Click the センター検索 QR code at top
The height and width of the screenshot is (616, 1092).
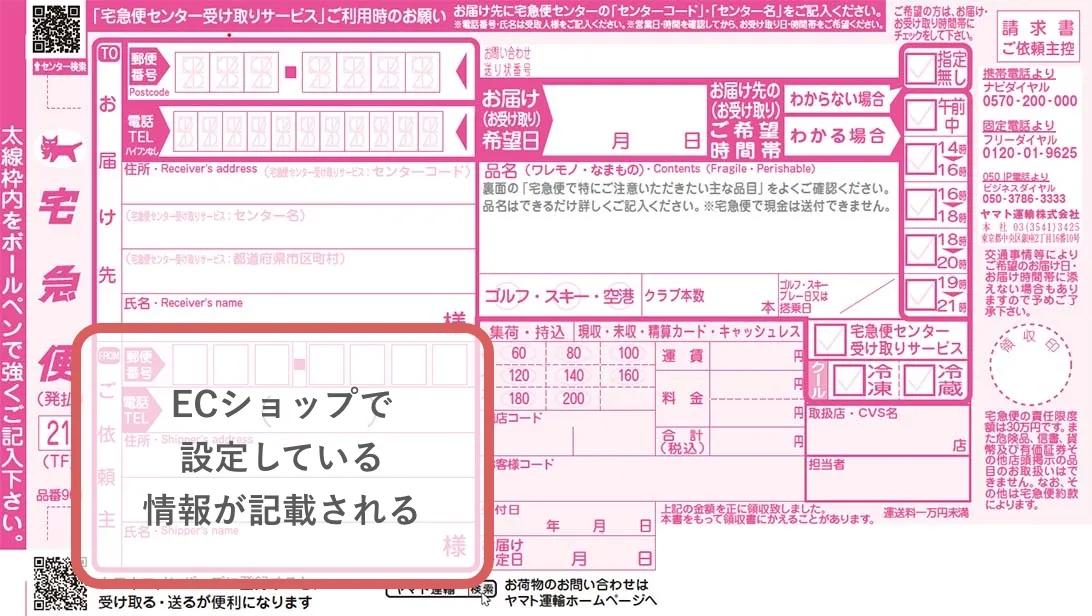pyautogui.click(x=56, y=30)
